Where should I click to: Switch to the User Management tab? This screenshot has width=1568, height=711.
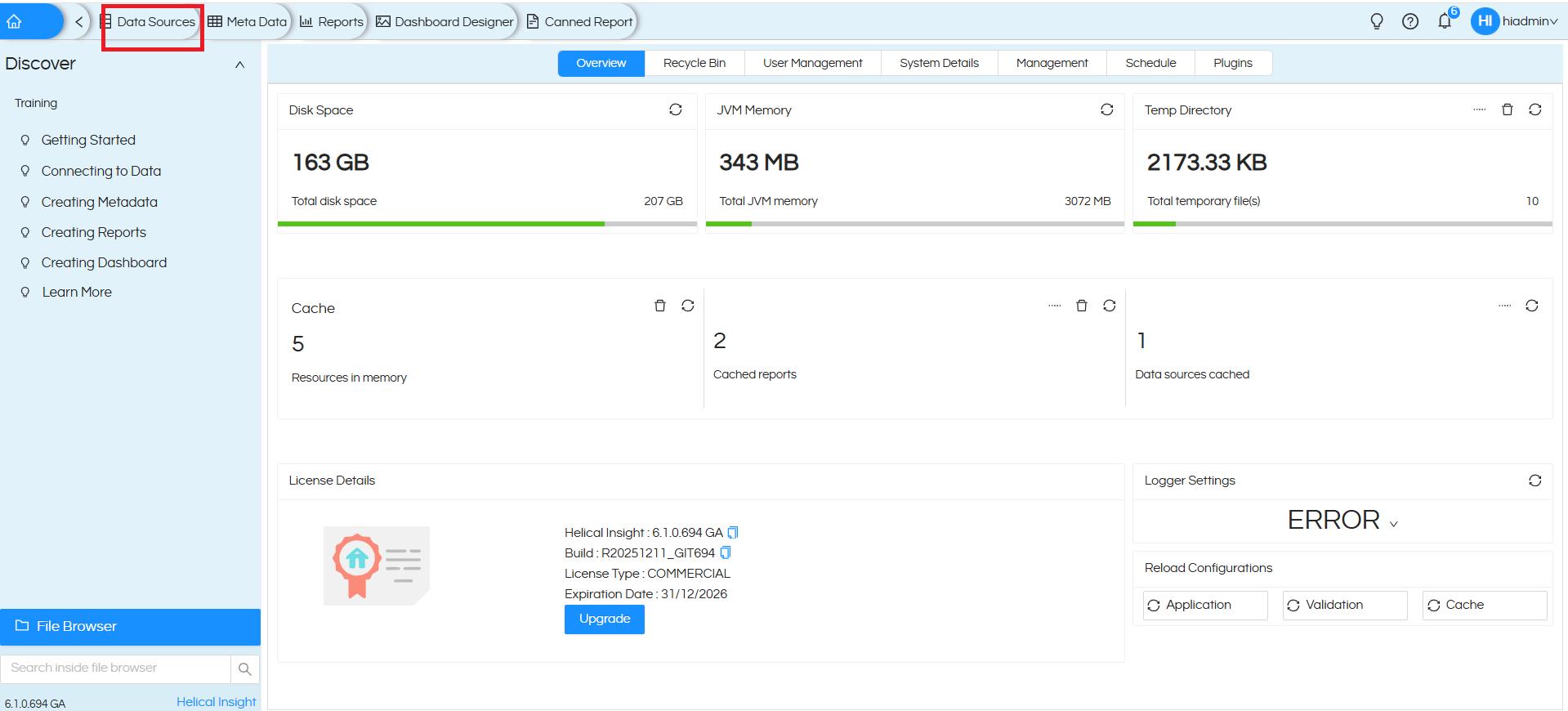tap(813, 63)
